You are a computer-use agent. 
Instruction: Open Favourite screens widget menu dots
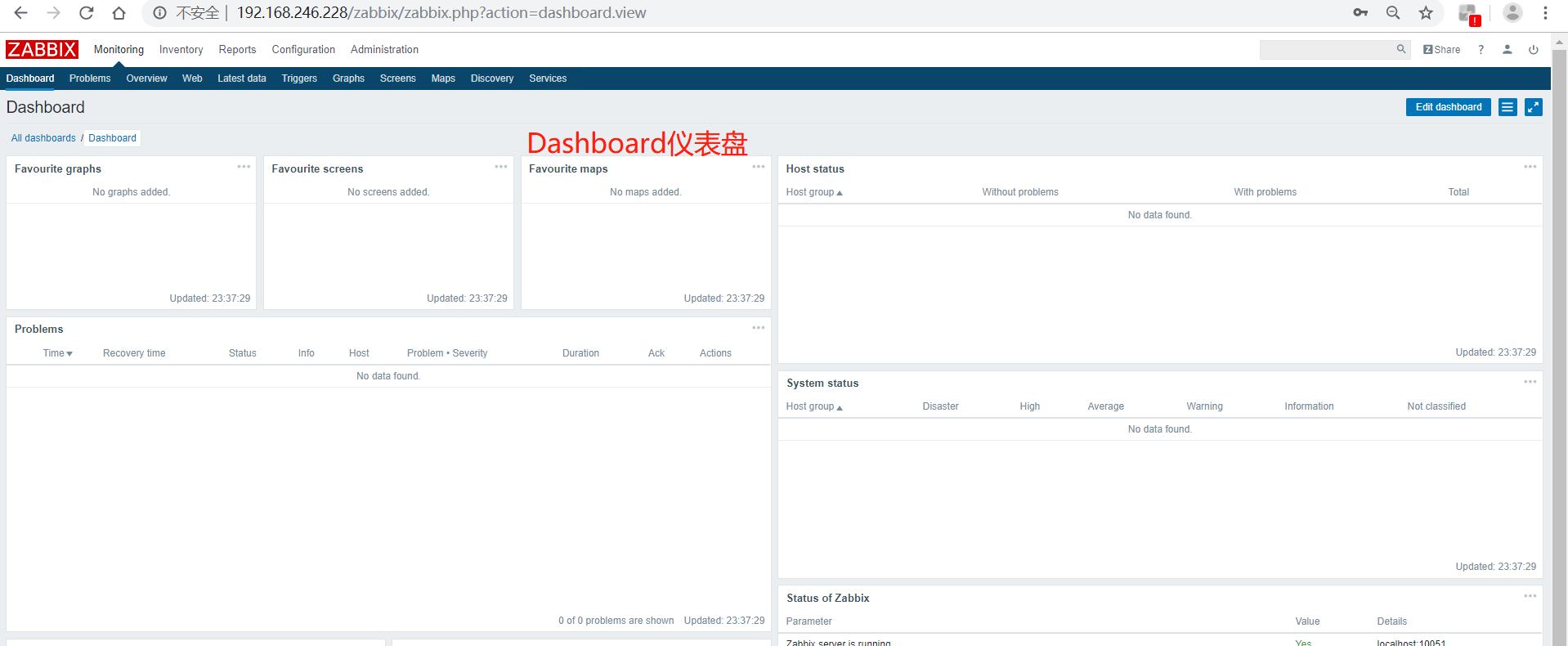click(x=501, y=167)
